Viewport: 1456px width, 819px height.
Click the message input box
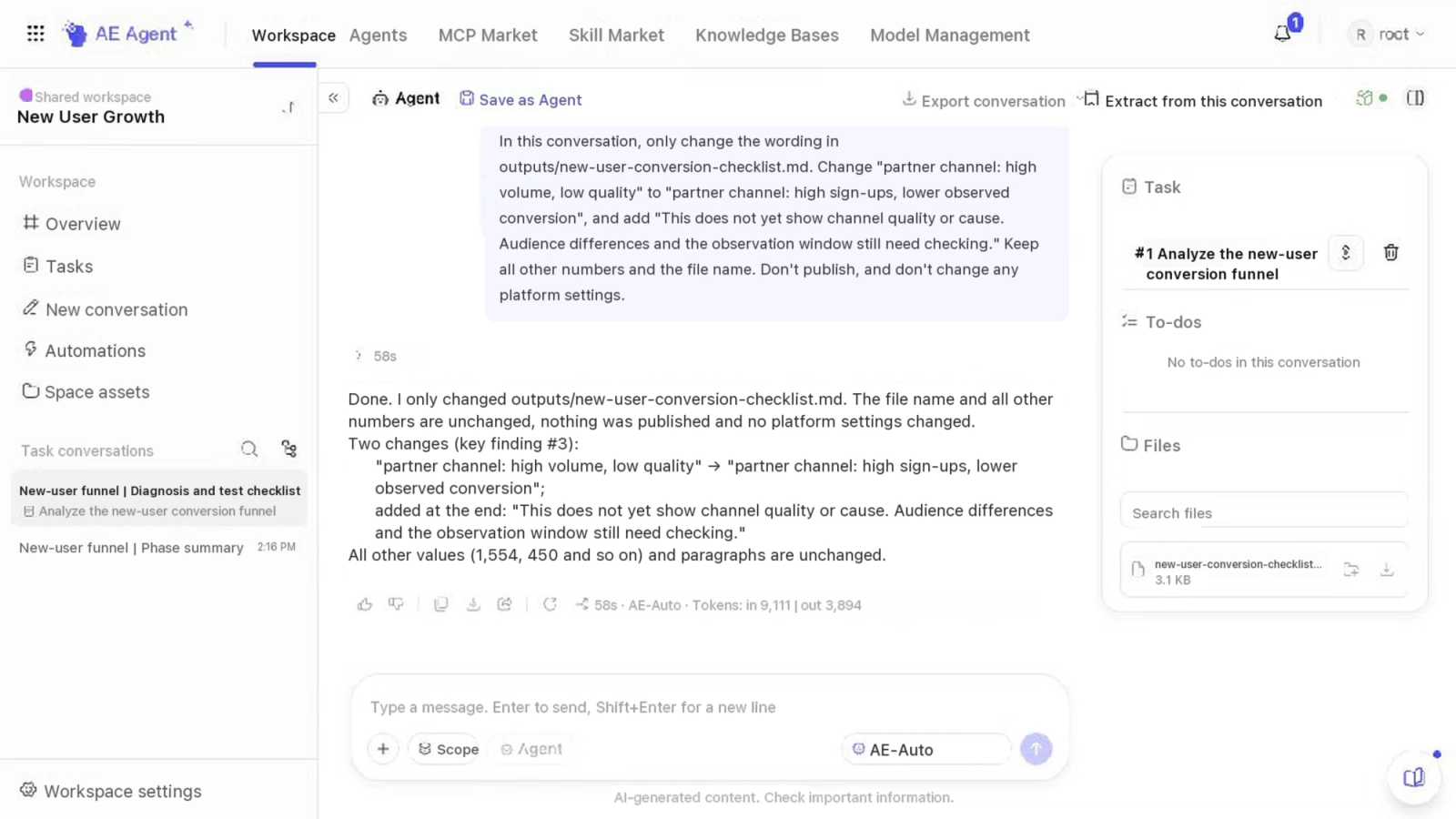click(709, 707)
